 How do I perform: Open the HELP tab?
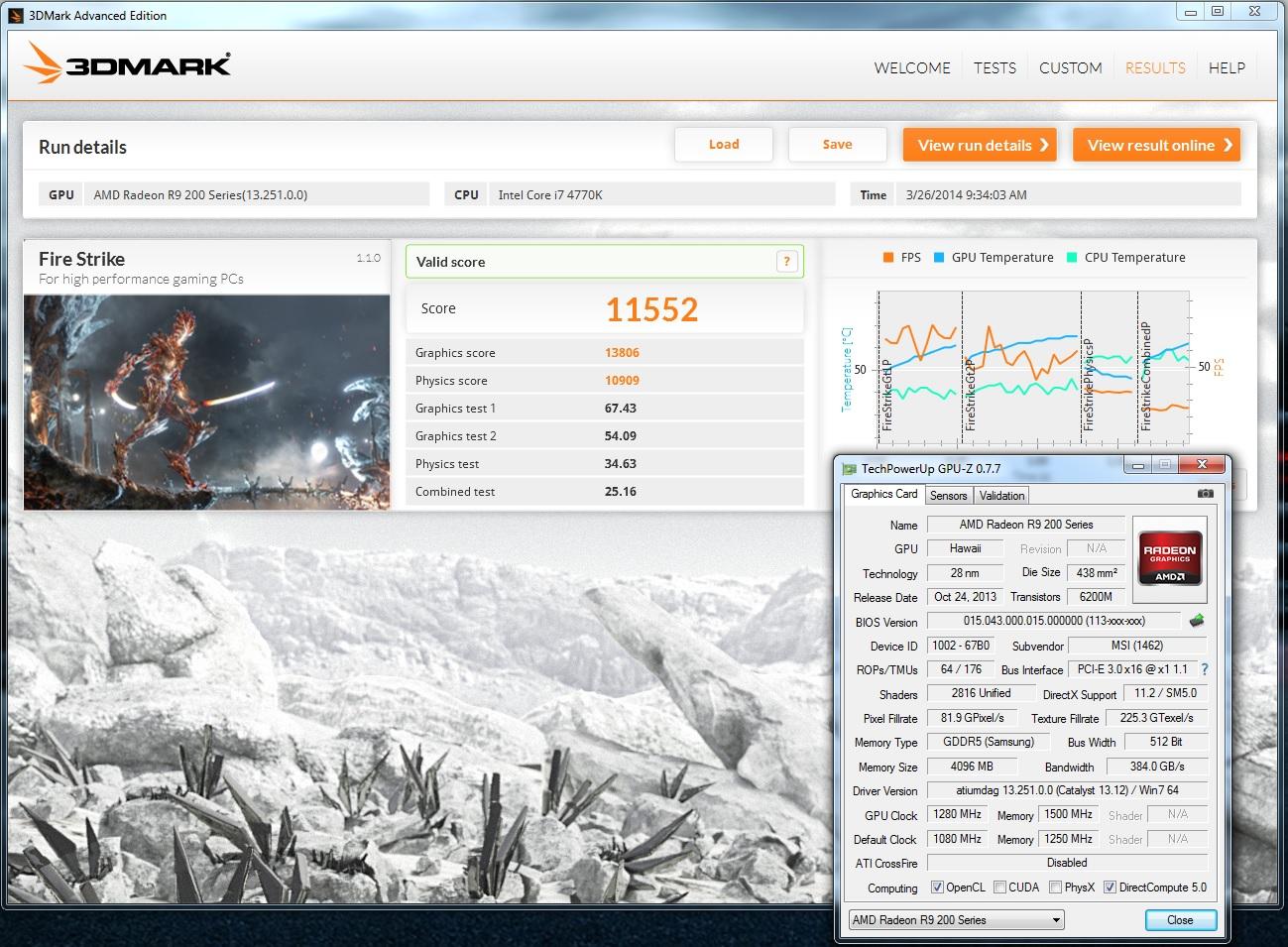(1227, 68)
